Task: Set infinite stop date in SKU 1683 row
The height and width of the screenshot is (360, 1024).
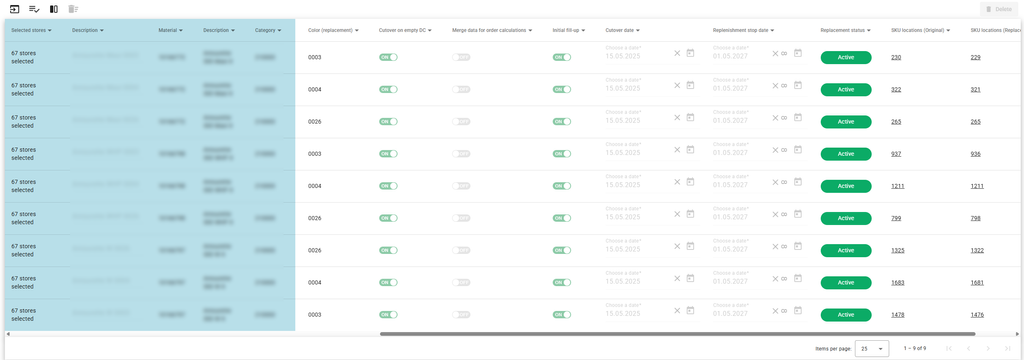Action: pyautogui.click(x=784, y=279)
